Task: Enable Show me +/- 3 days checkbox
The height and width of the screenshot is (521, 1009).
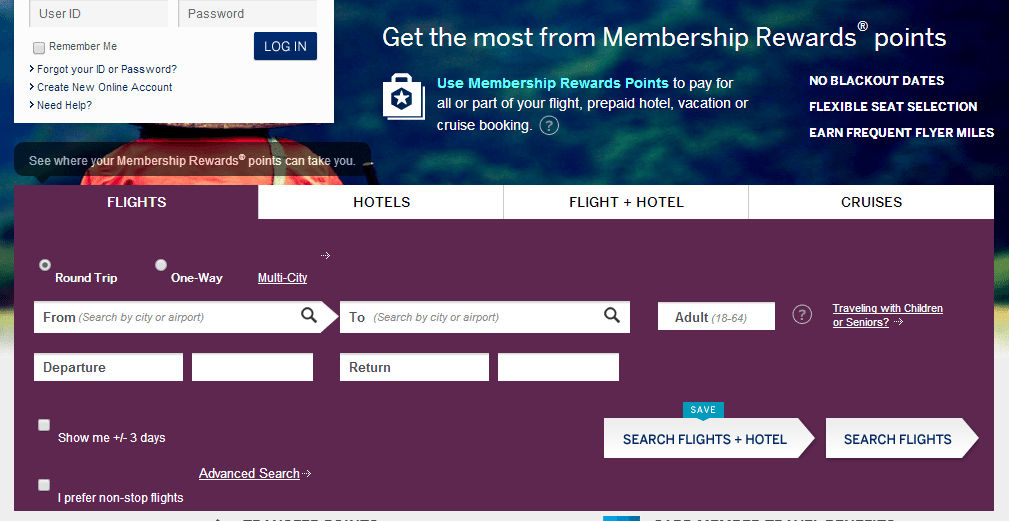Action: 44,425
